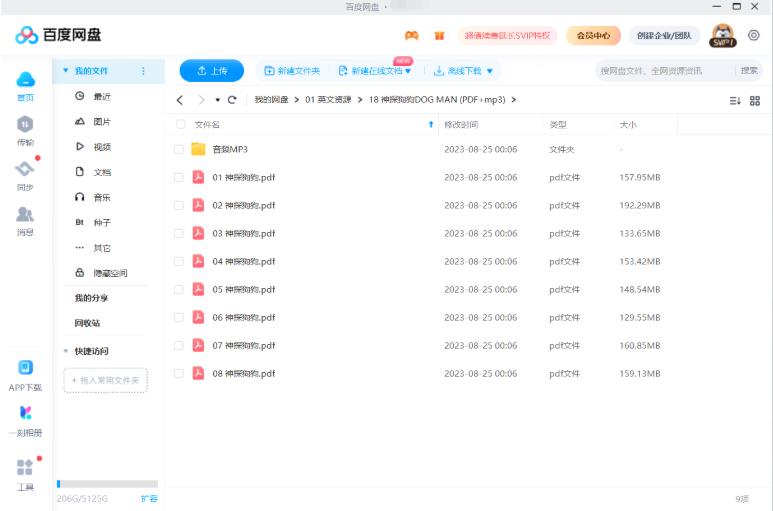Image resolution: width=773 pixels, height=511 pixels.
Task: Open the 消息 messages icon
Action: [25, 214]
